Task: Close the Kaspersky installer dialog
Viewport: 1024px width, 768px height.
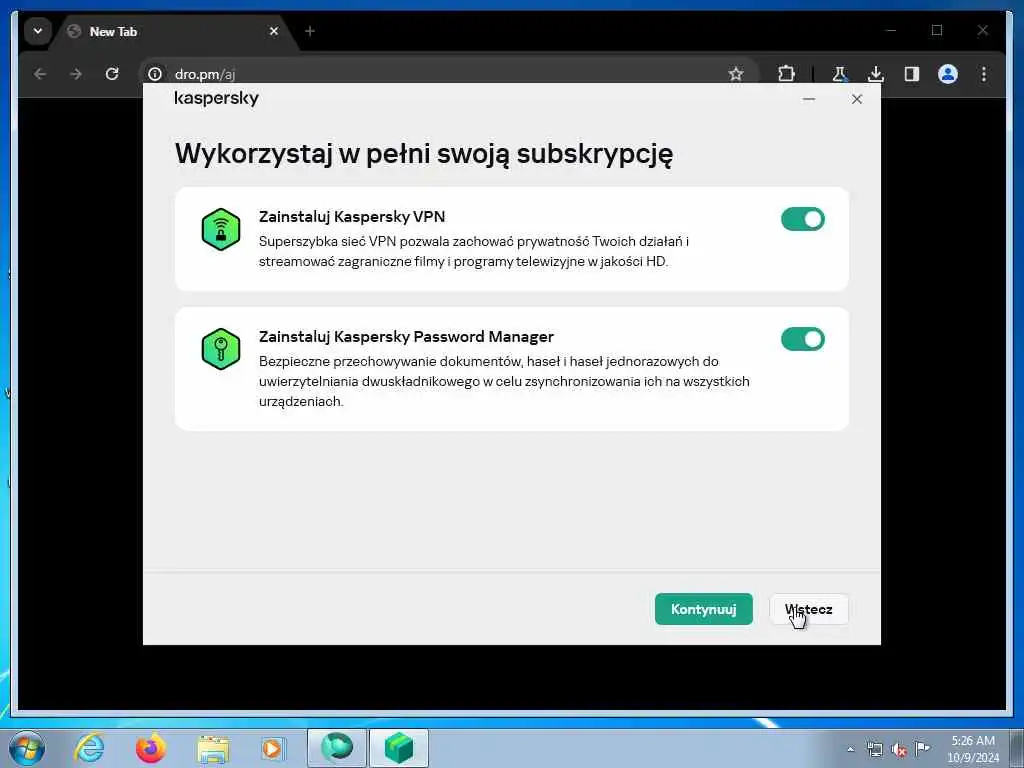Action: (857, 99)
